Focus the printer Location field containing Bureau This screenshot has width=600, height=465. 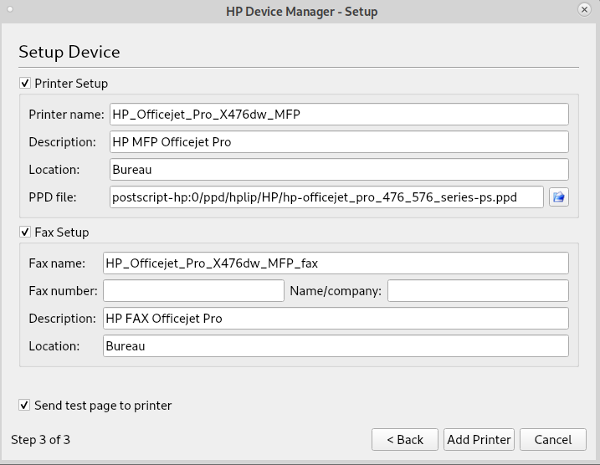[x=339, y=170]
